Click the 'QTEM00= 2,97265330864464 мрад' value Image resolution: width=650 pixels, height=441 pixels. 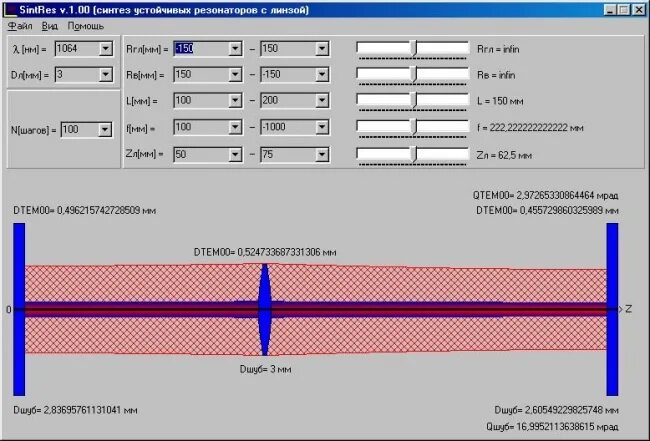pyautogui.click(x=546, y=195)
